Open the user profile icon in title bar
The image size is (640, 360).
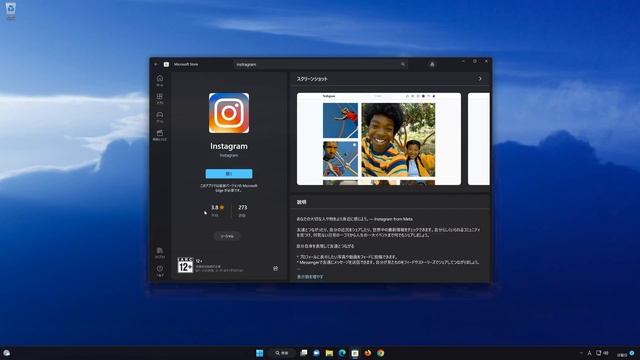coord(432,64)
